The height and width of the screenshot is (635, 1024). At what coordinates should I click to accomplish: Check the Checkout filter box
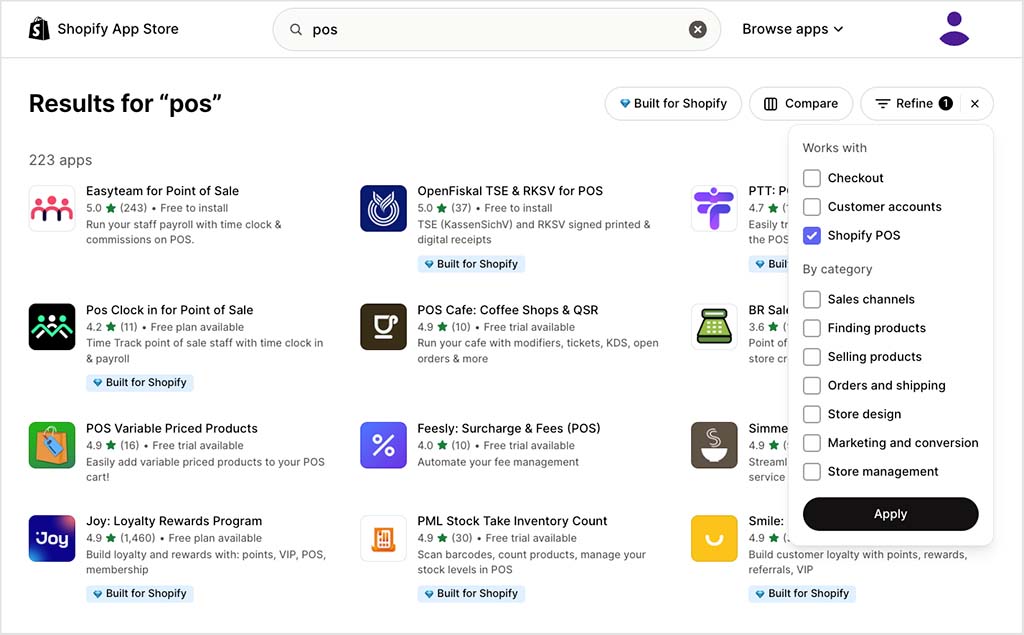(x=812, y=178)
